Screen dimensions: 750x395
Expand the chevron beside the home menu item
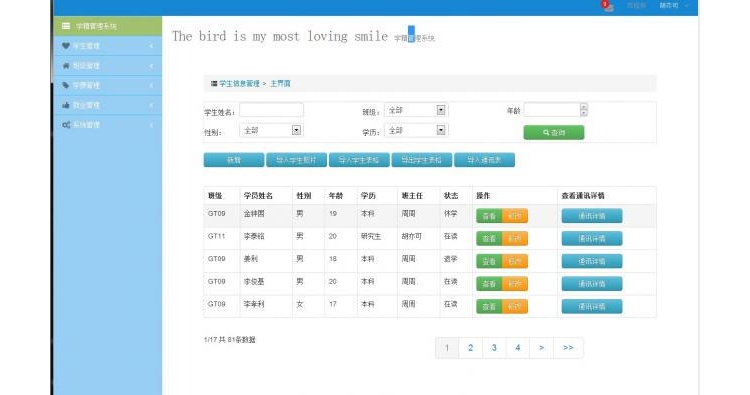(151, 66)
